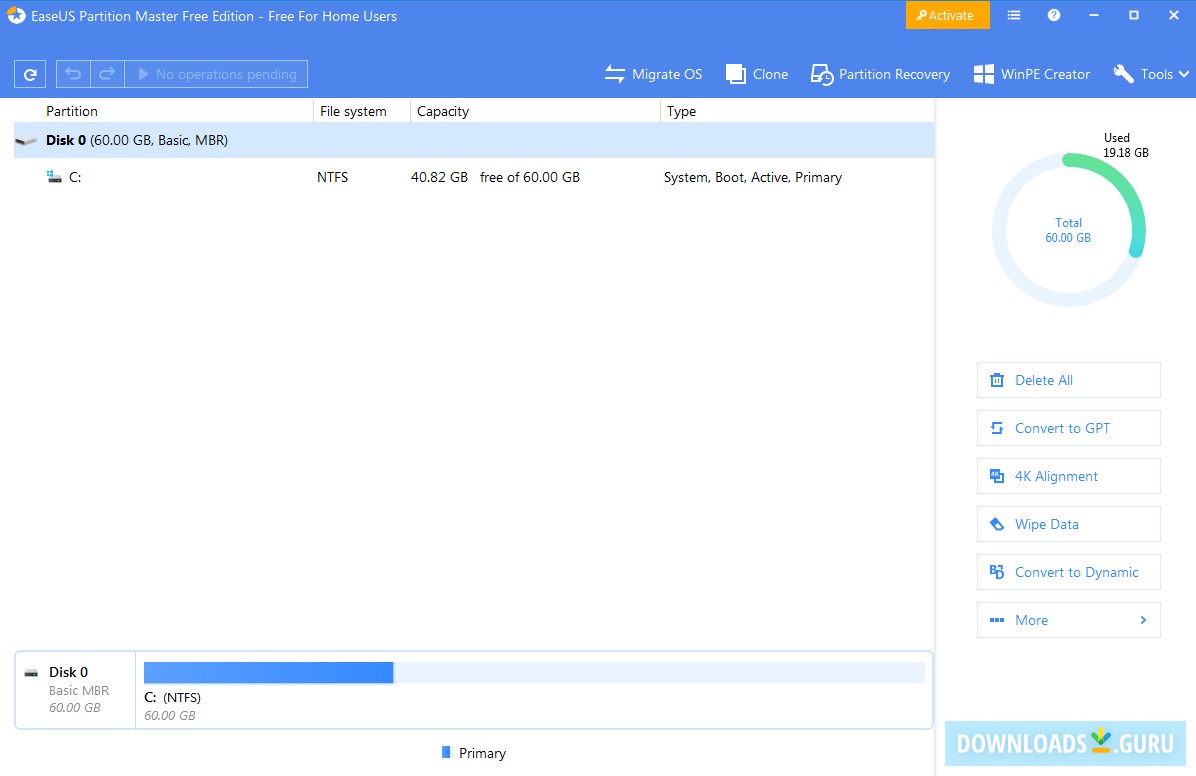Viewport: 1196px width, 776px height.
Task: Start the Clone wizard
Action: pos(757,74)
